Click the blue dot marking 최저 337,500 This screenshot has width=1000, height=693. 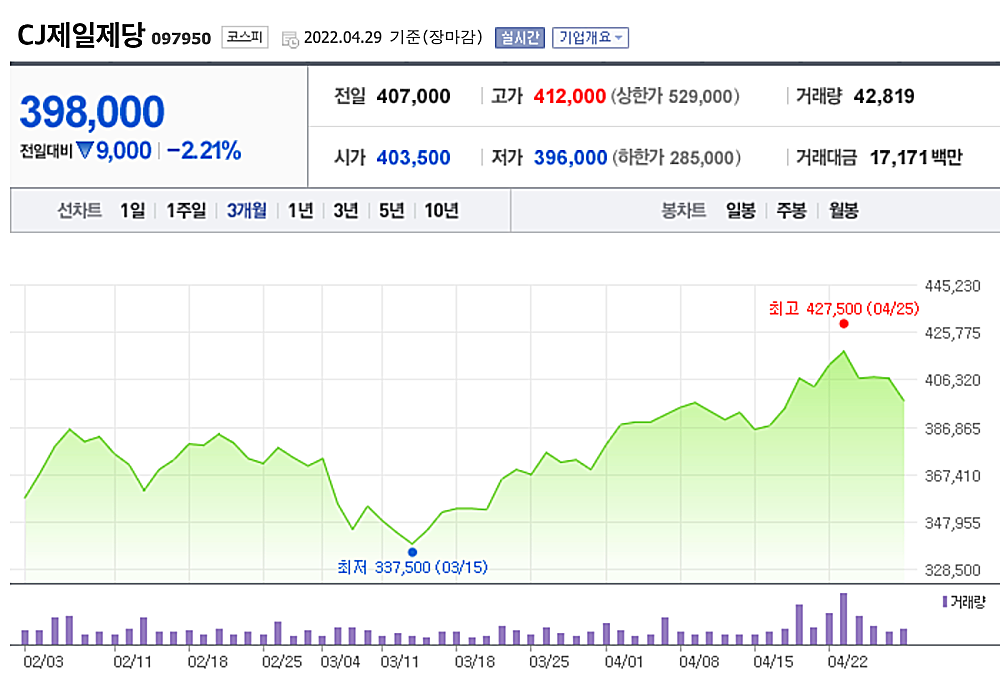click(x=412, y=551)
